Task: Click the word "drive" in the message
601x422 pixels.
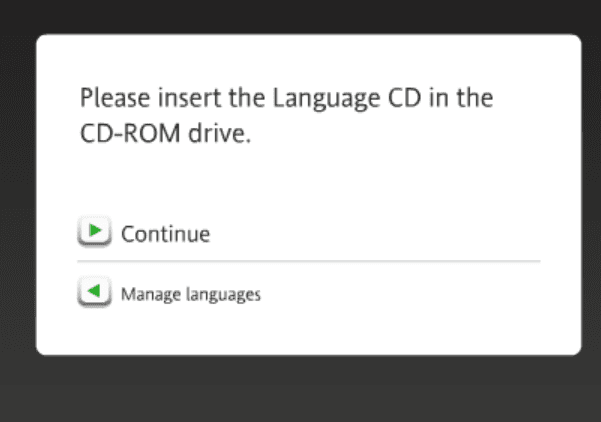Action: click(x=221, y=133)
